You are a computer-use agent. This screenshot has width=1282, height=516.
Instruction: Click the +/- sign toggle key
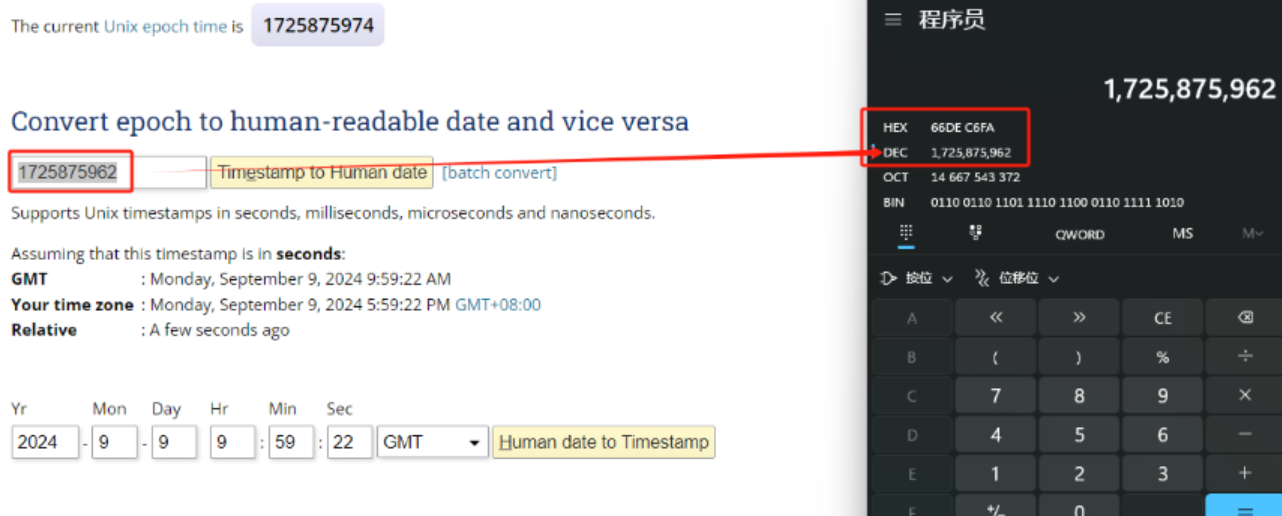click(x=995, y=508)
